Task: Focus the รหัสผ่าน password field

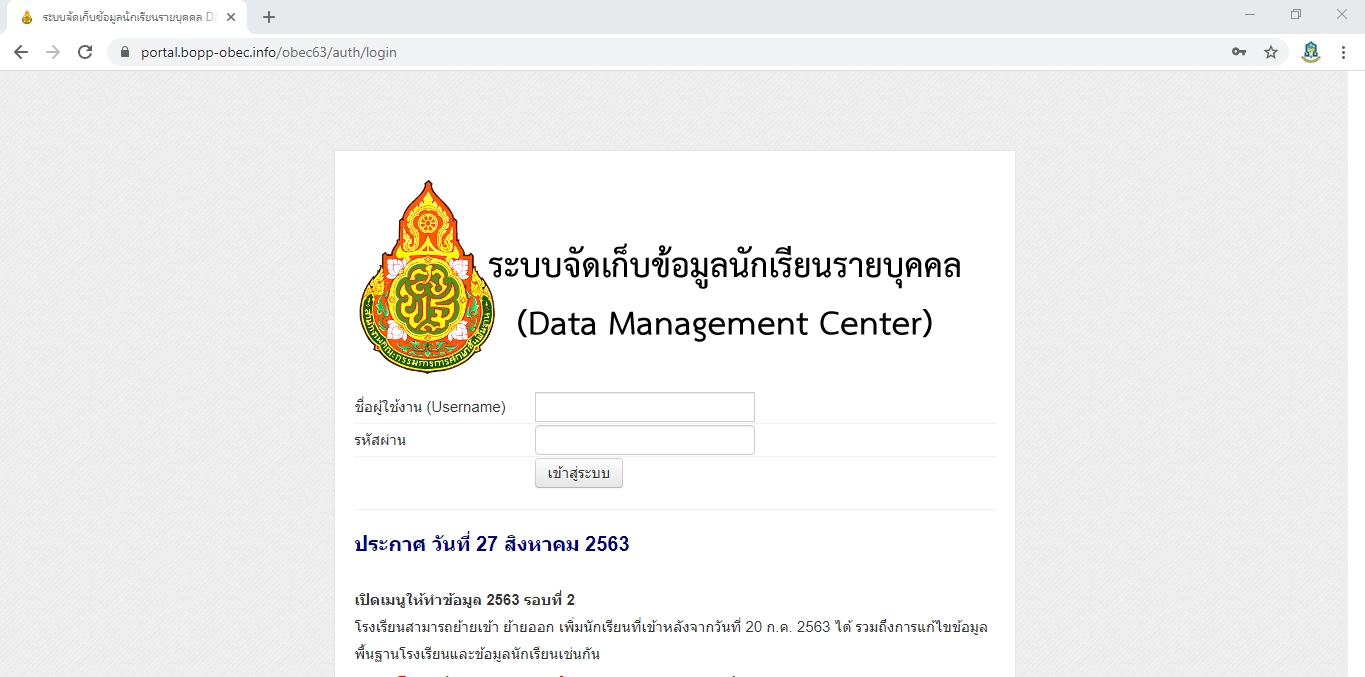Action: click(645, 440)
